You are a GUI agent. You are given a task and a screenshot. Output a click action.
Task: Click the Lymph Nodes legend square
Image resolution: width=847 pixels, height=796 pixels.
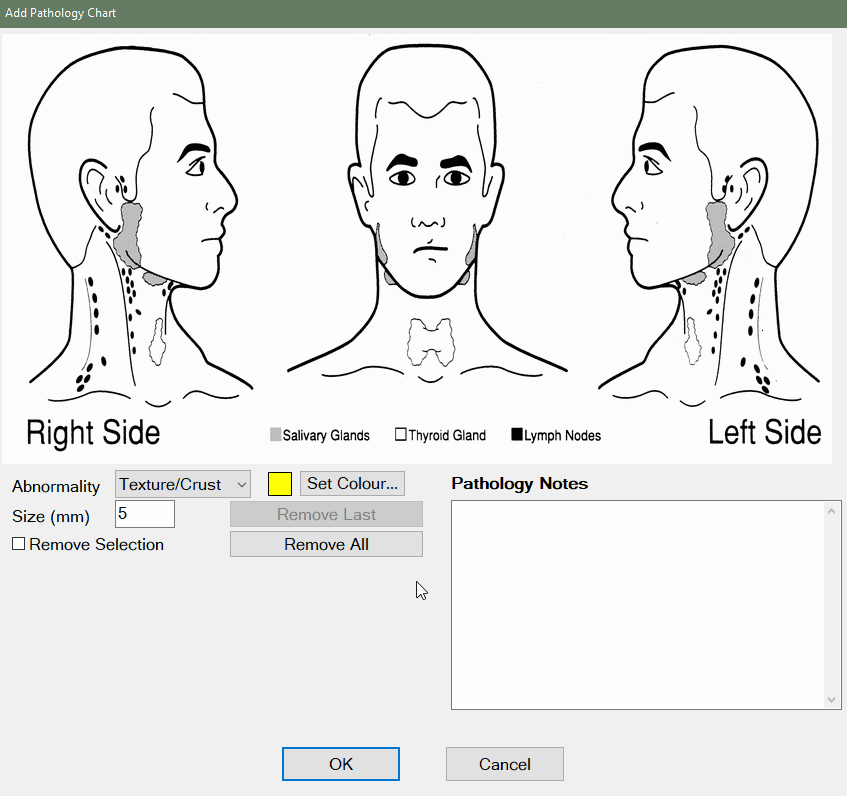[x=517, y=434]
